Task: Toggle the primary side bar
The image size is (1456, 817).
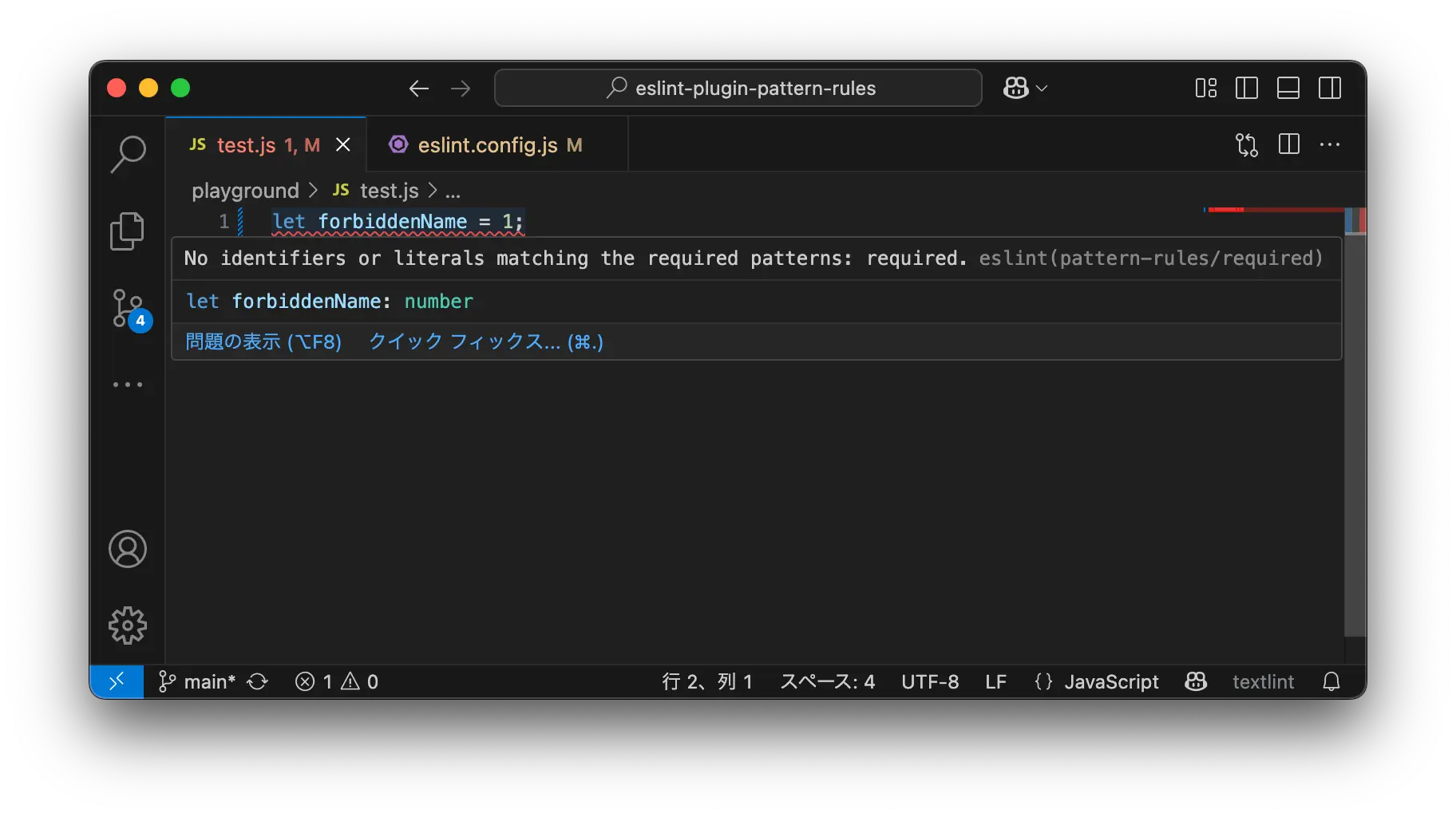Action: 1247,88
